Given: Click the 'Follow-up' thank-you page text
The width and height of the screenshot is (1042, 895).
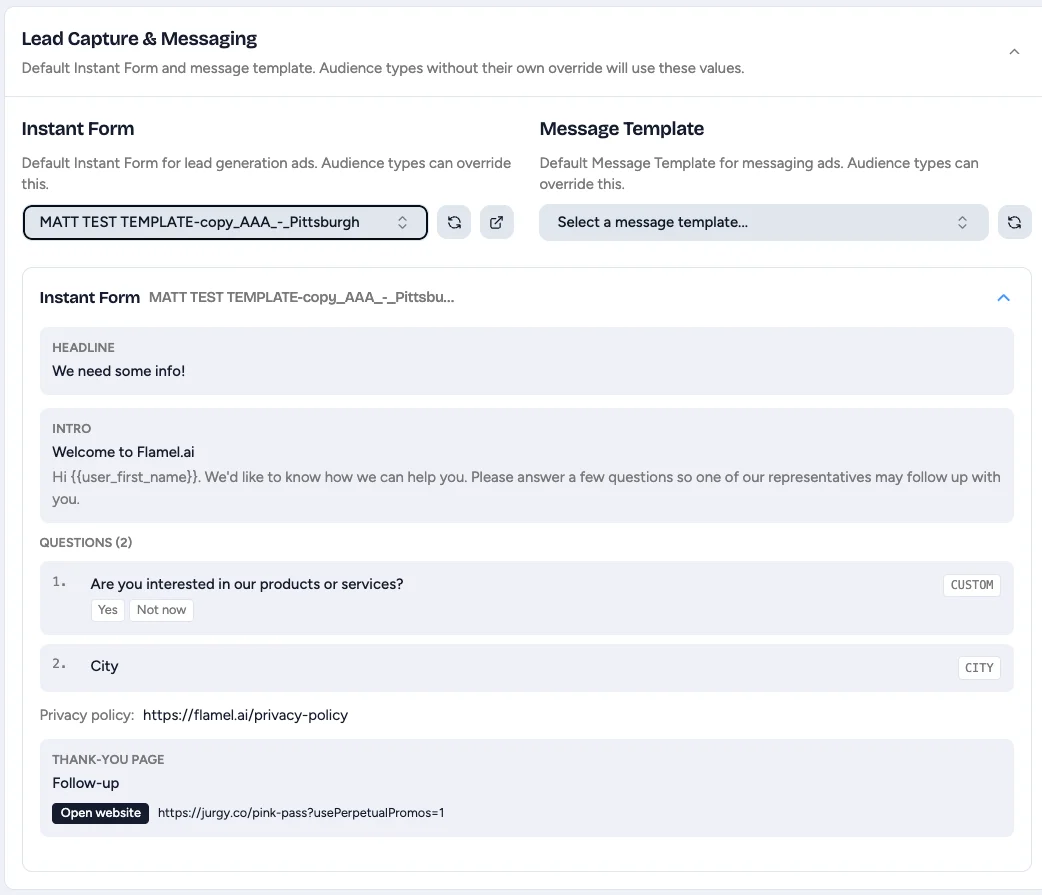Looking at the screenshot, I should tap(86, 783).
